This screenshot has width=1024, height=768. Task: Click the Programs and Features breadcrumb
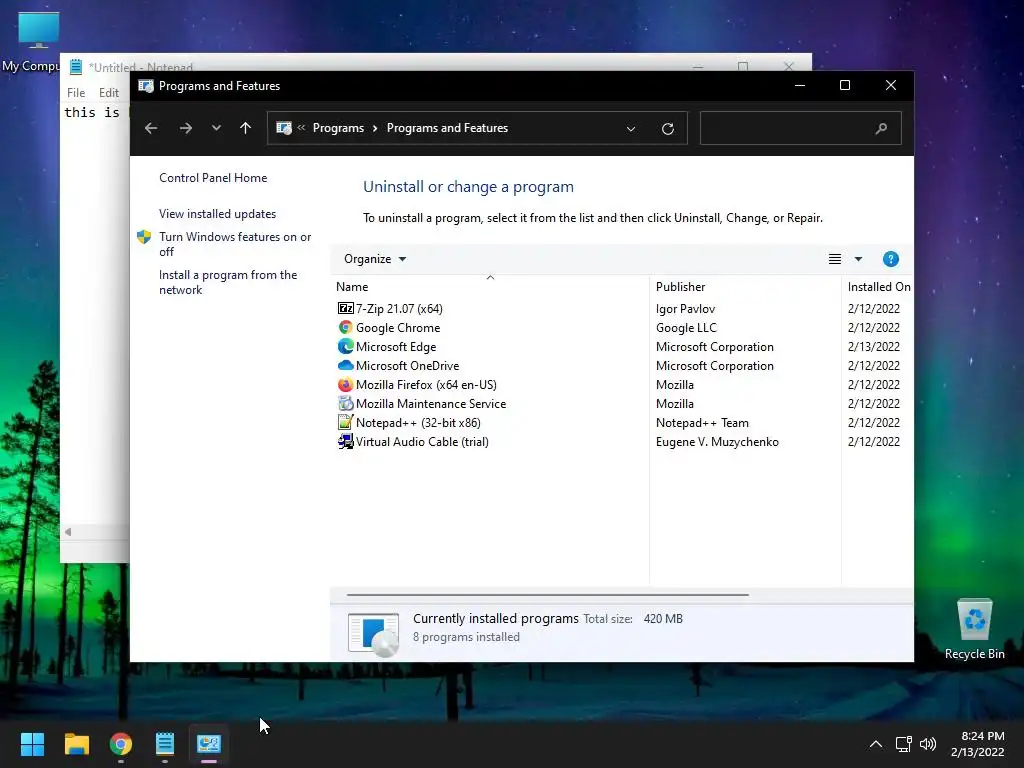447,128
